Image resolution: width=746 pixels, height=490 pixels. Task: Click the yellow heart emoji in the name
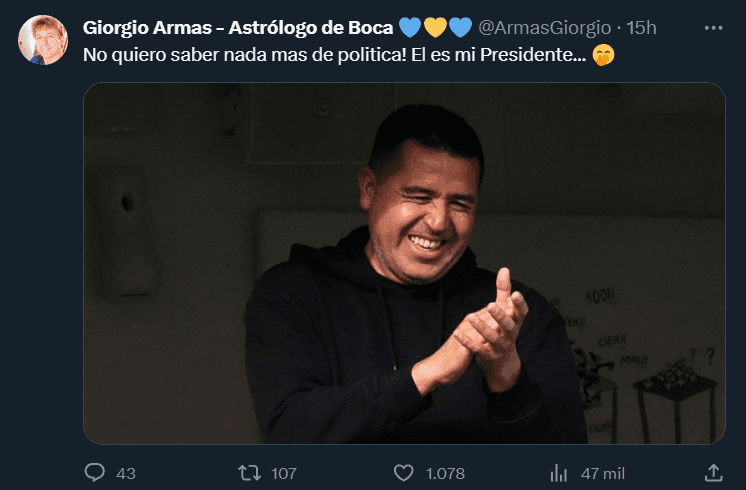pyautogui.click(x=435, y=27)
